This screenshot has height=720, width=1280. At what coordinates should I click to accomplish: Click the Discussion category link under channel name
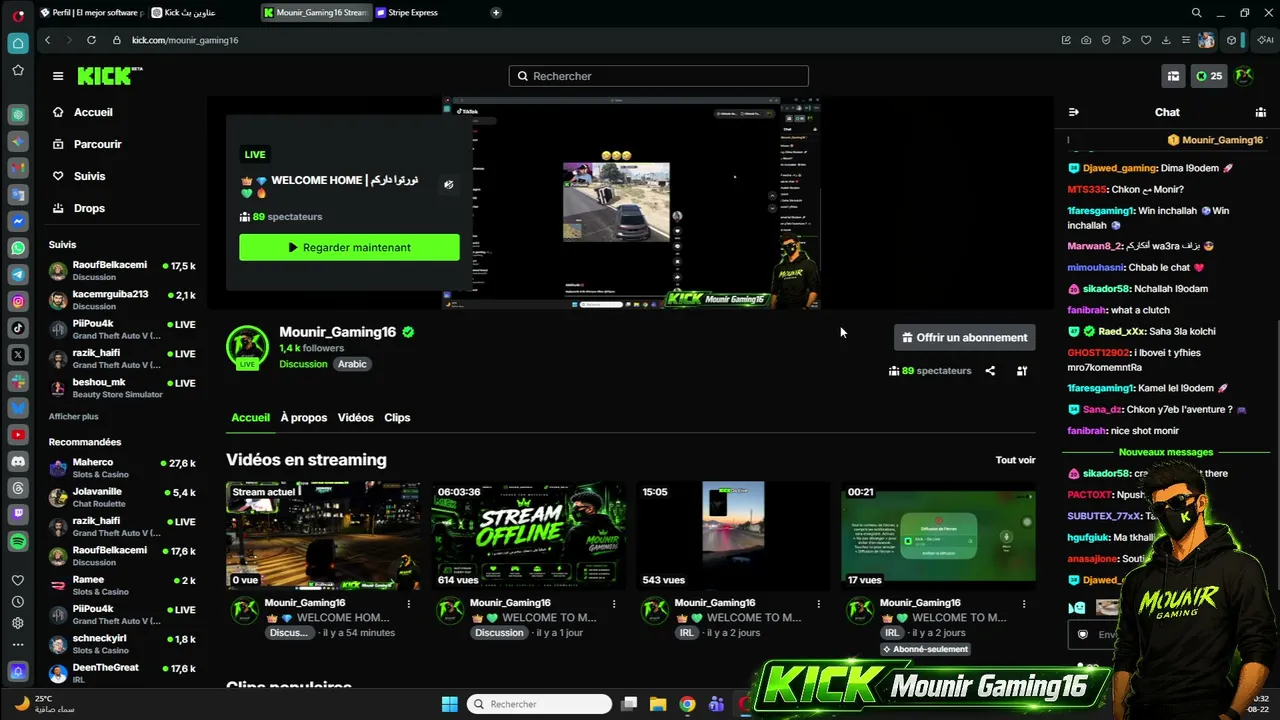click(x=303, y=364)
